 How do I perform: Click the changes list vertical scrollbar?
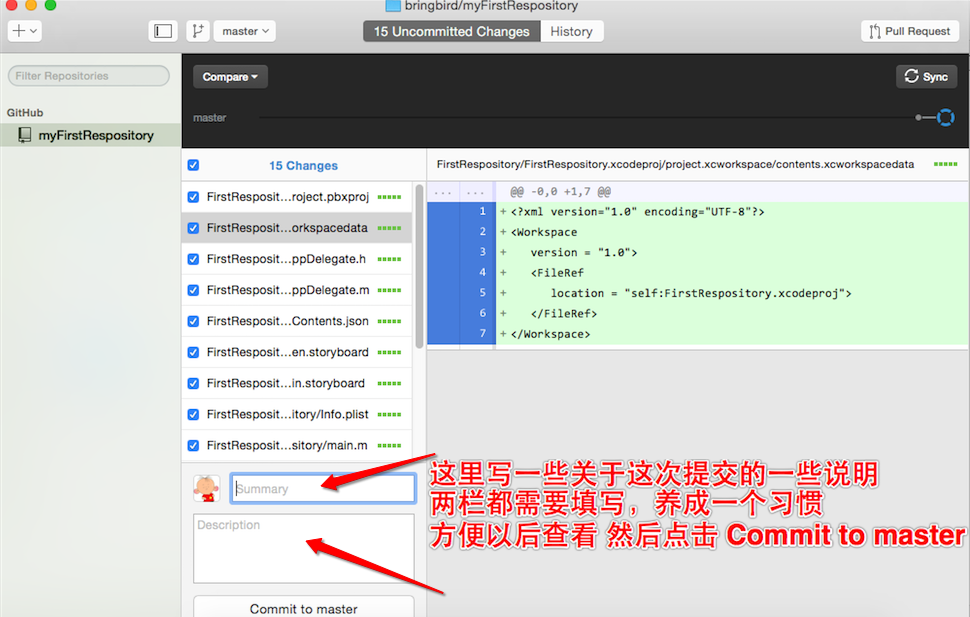coord(419,266)
